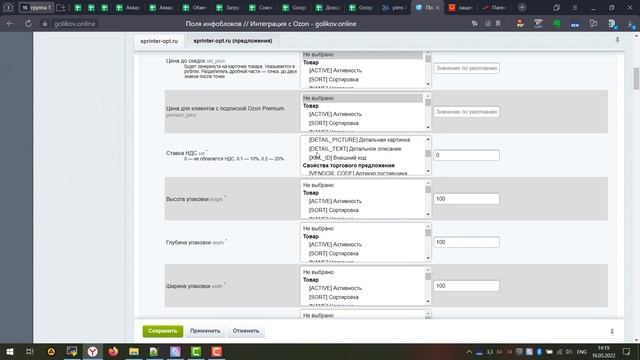Click the Ставка НДС default value field
Image resolution: width=640 pixels, height=360 pixels.
click(466, 155)
